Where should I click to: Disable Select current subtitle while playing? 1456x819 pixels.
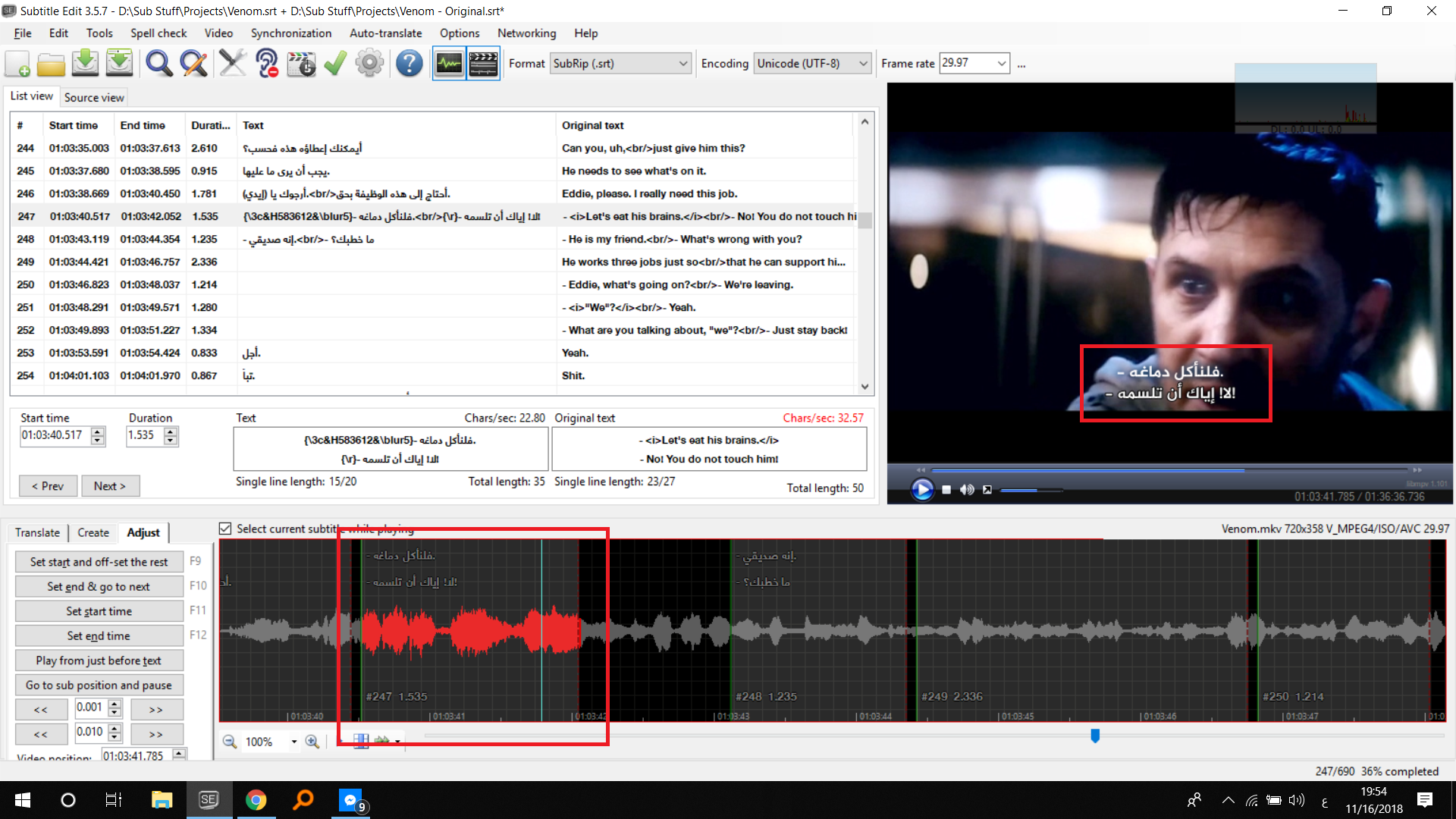[225, 529]
